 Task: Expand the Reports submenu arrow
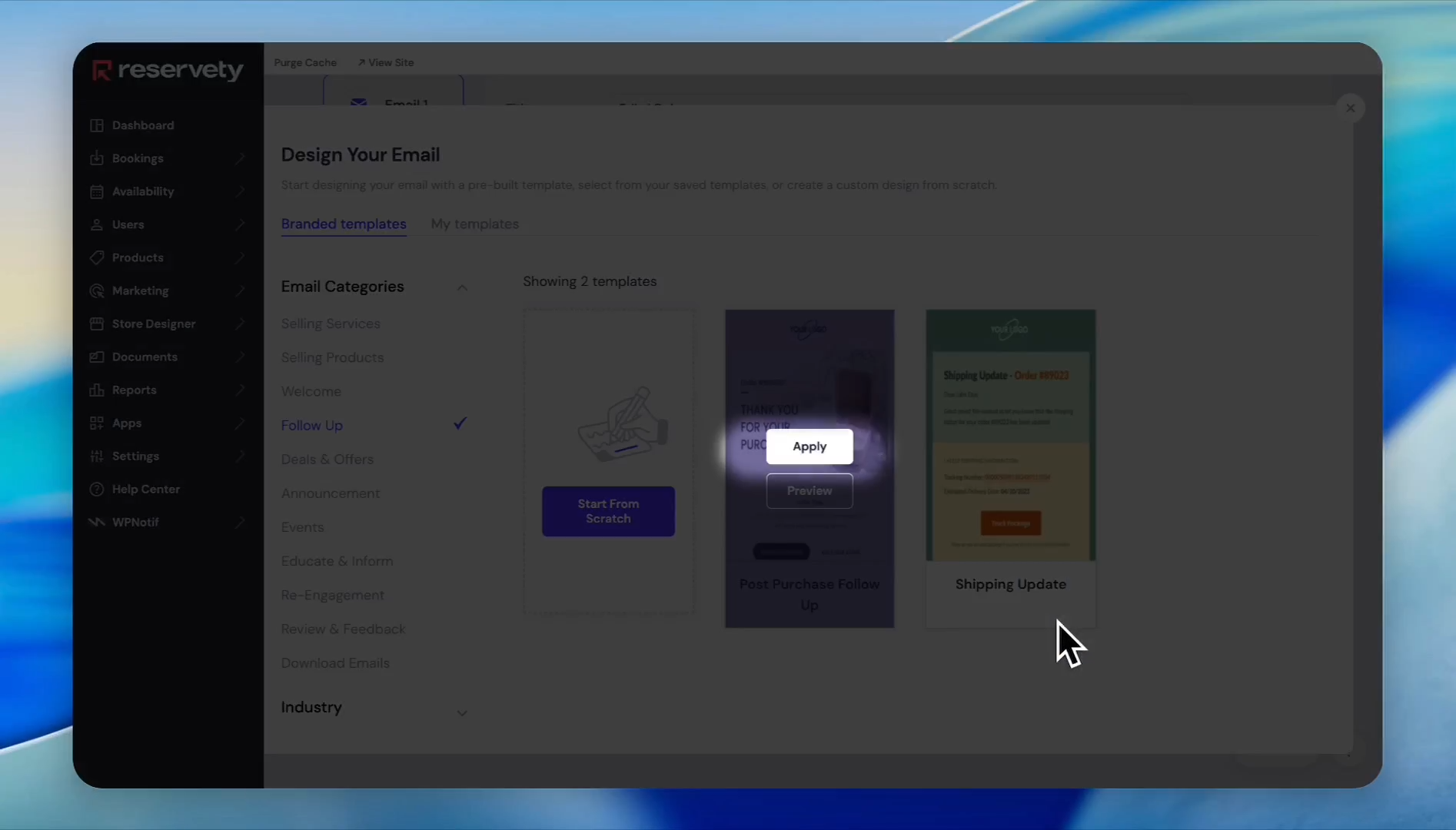pyautogui.click(x=240, y=390)
